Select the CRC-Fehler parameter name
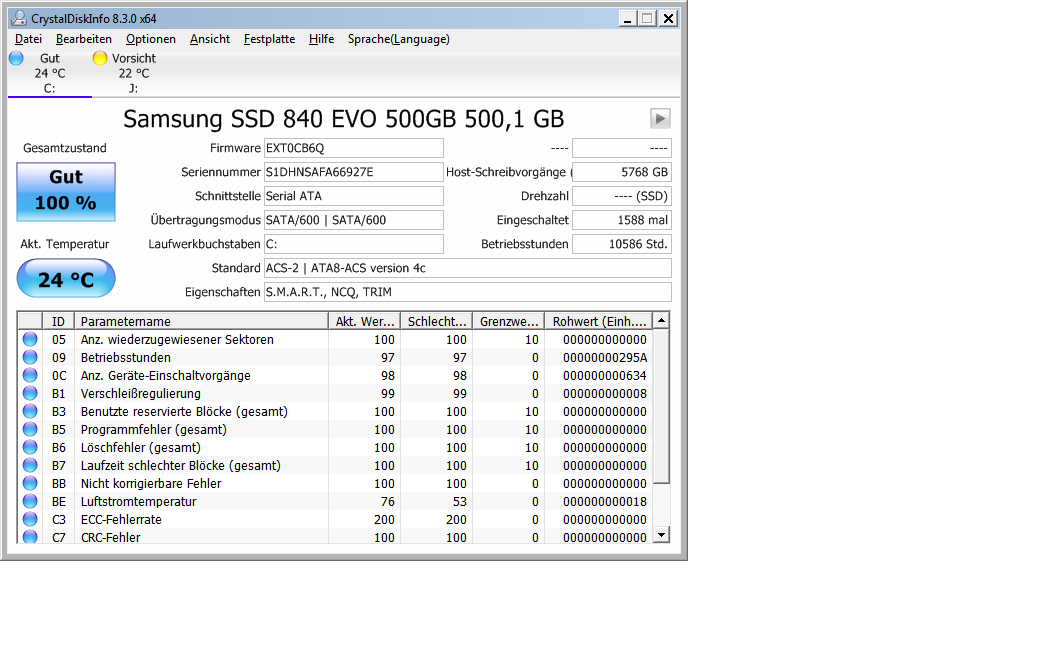Image resolution: width=1051 pixels, height=659 pixels. [111, 537]
